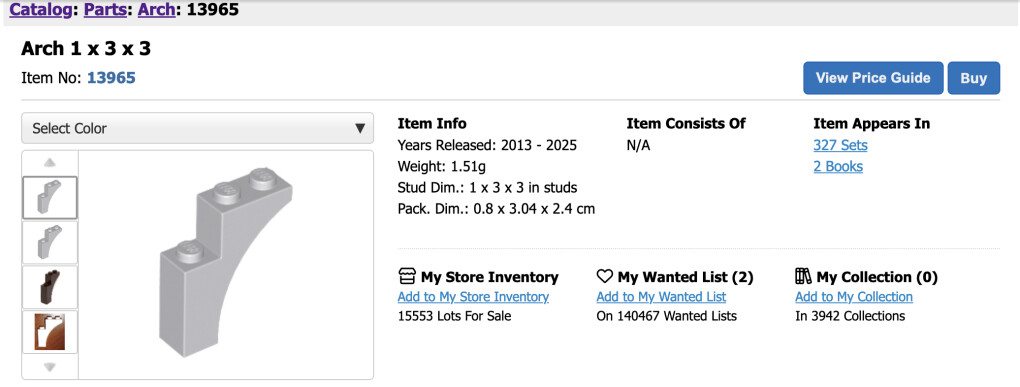The image size is (1020, 387).
Task: Go to the Parts breadcrumb
Action: point(106,10)
